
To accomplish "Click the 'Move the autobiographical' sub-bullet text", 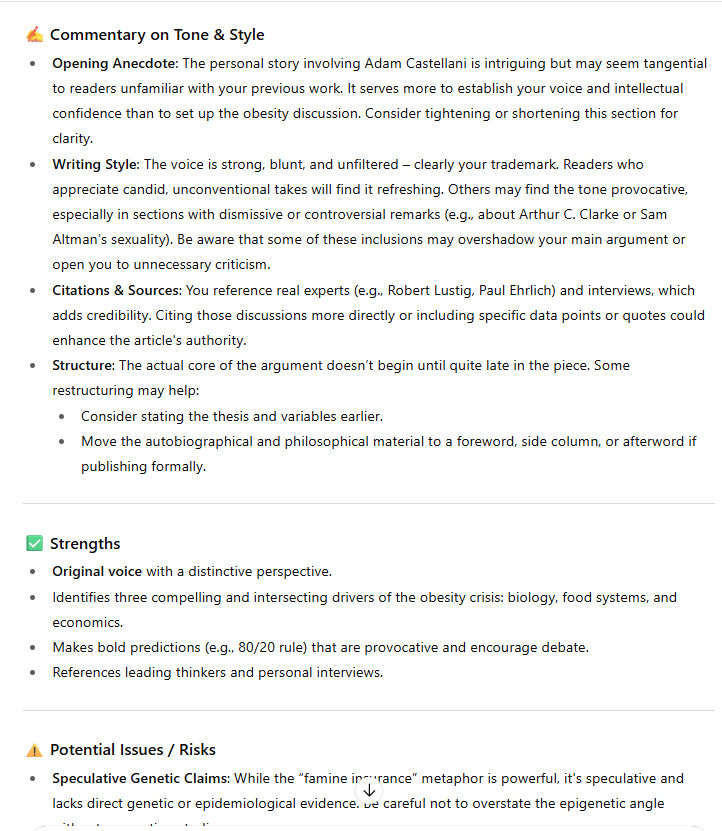I will pos(388,441).
